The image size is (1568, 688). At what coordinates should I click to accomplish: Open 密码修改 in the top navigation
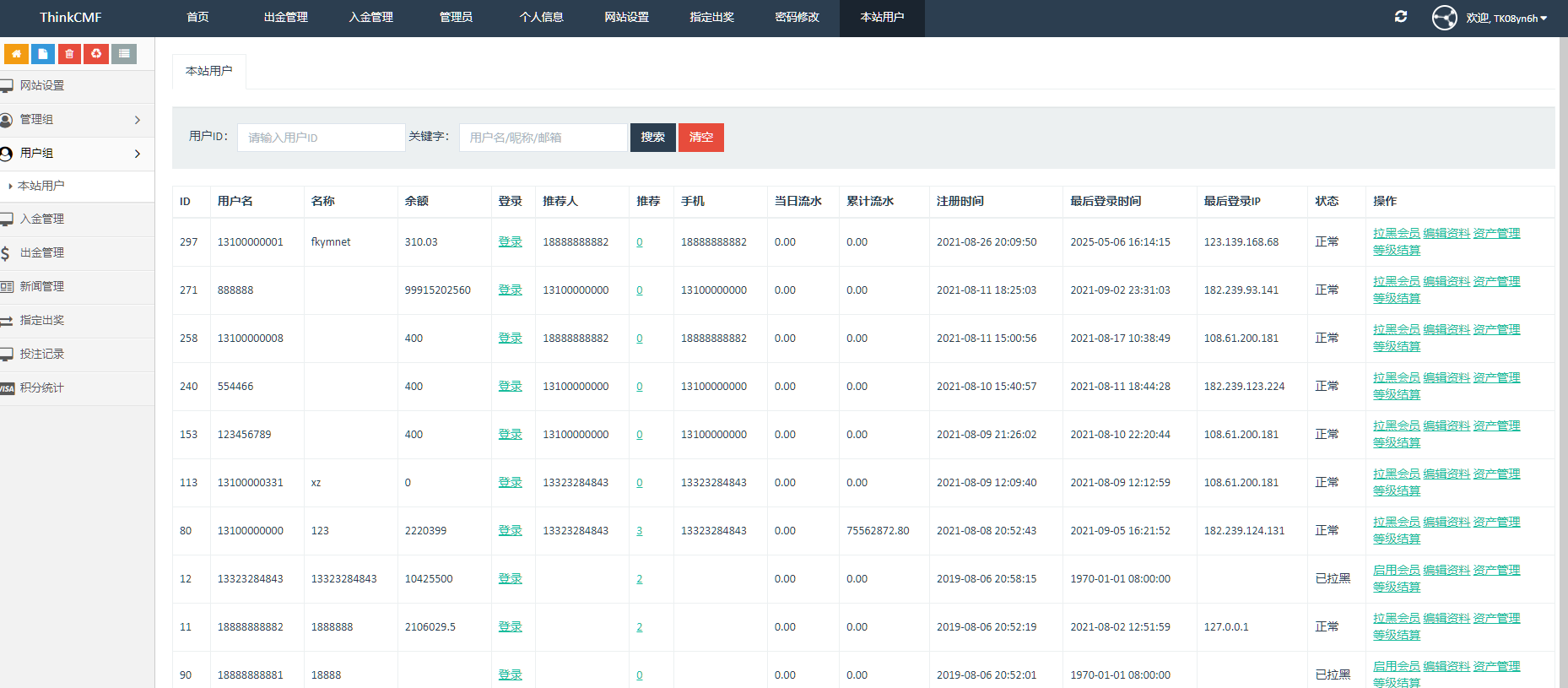click(797, 18)
